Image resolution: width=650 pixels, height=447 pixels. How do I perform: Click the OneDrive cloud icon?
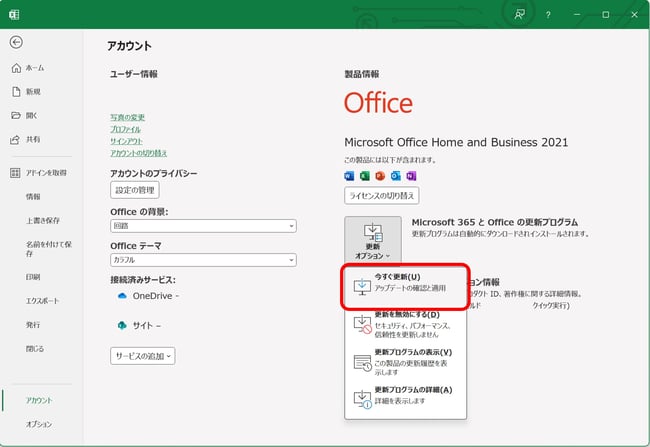coord(122,296)
